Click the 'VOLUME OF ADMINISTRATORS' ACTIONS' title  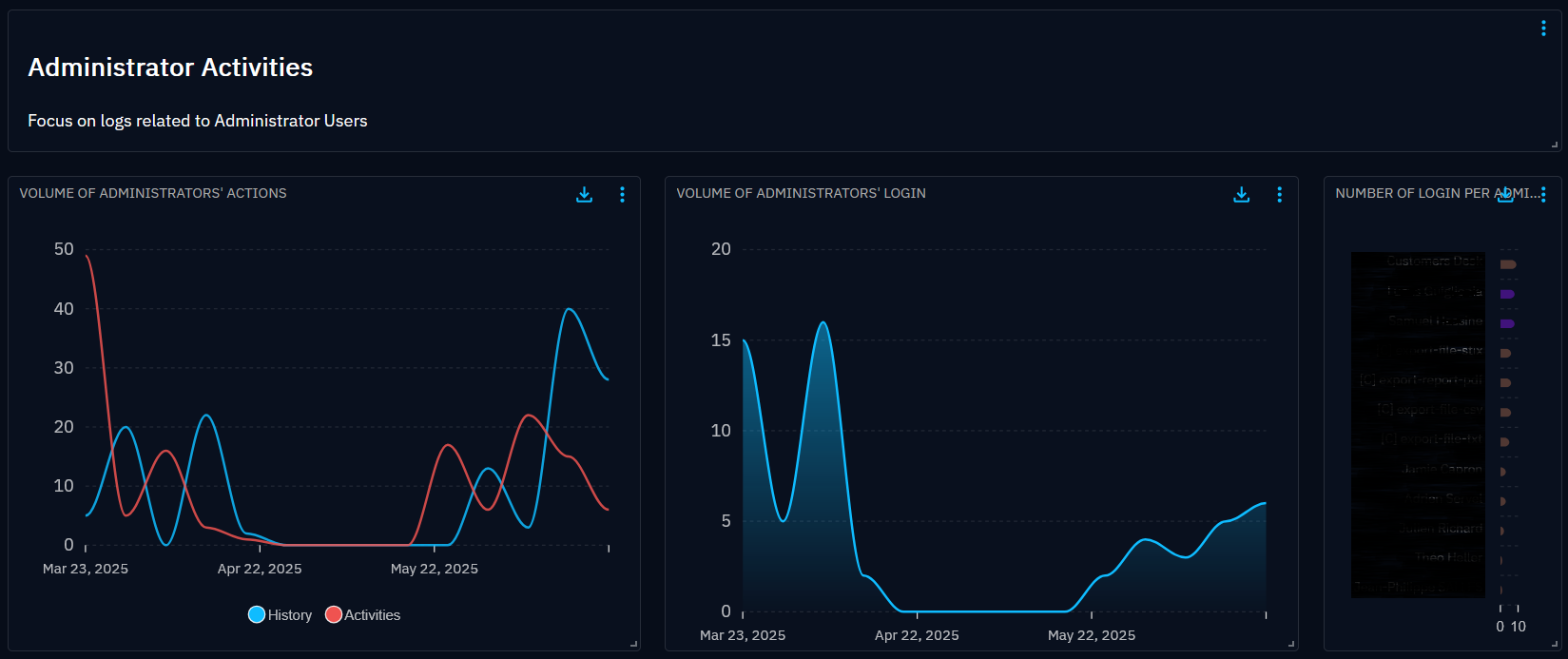click(x=153, y=193)
